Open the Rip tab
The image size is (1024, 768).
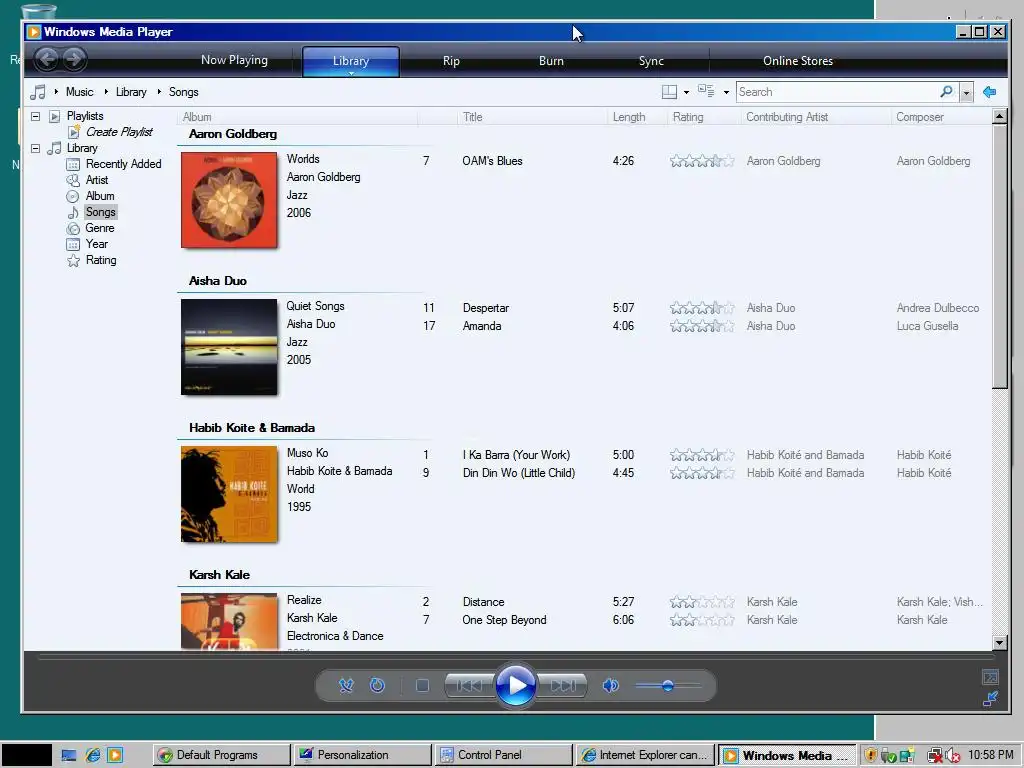coord(451,61)
